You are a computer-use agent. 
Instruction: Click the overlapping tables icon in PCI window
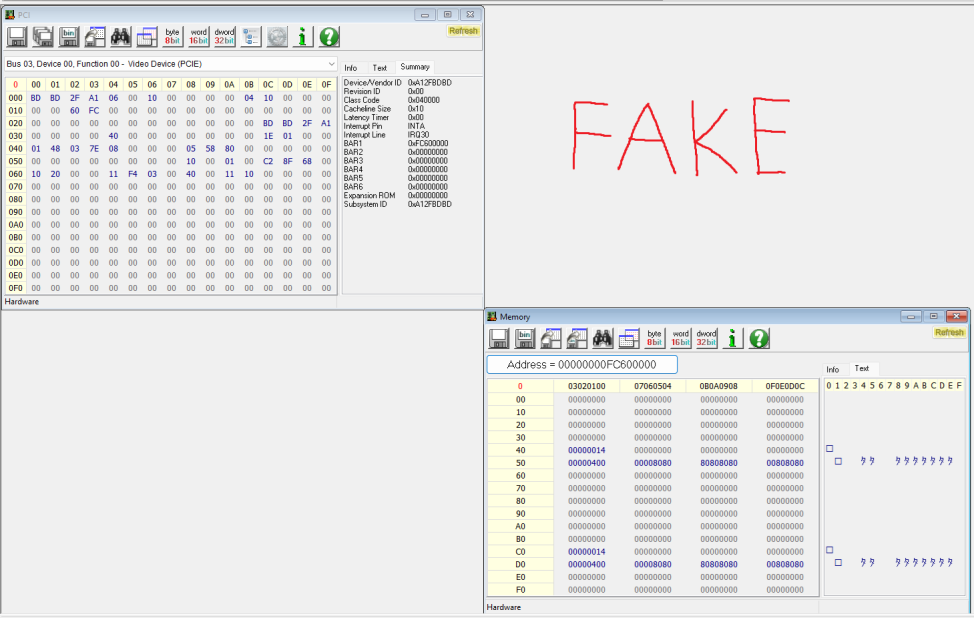[147, 37]
